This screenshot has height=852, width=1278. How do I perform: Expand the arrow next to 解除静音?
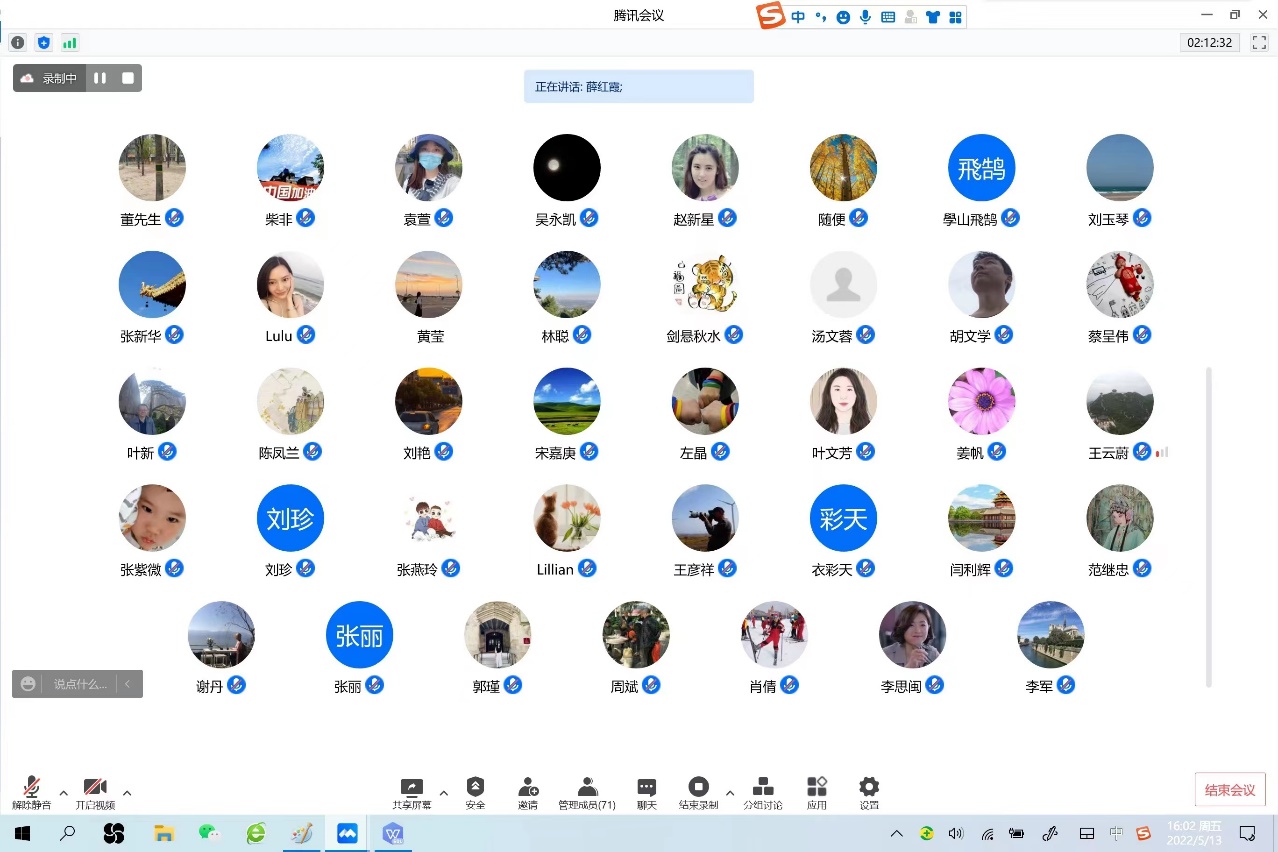(64, 793)
